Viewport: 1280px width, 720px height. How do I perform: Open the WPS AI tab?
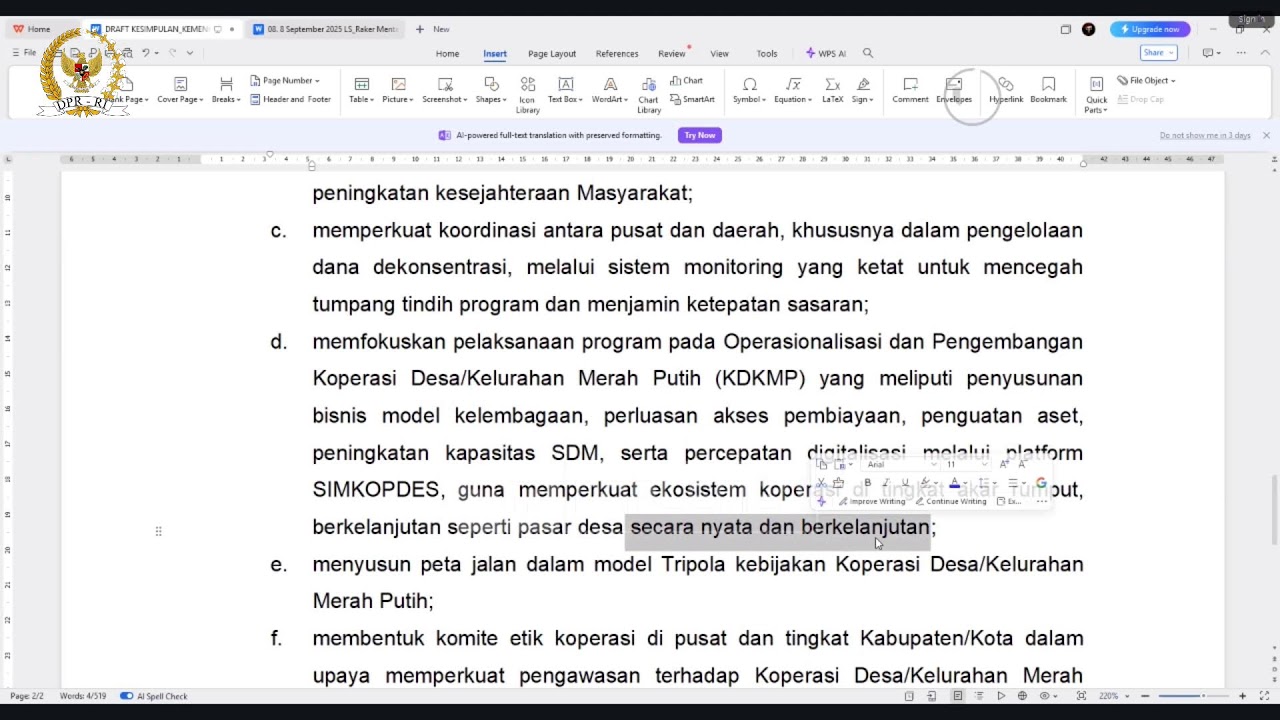click(826, 54)
